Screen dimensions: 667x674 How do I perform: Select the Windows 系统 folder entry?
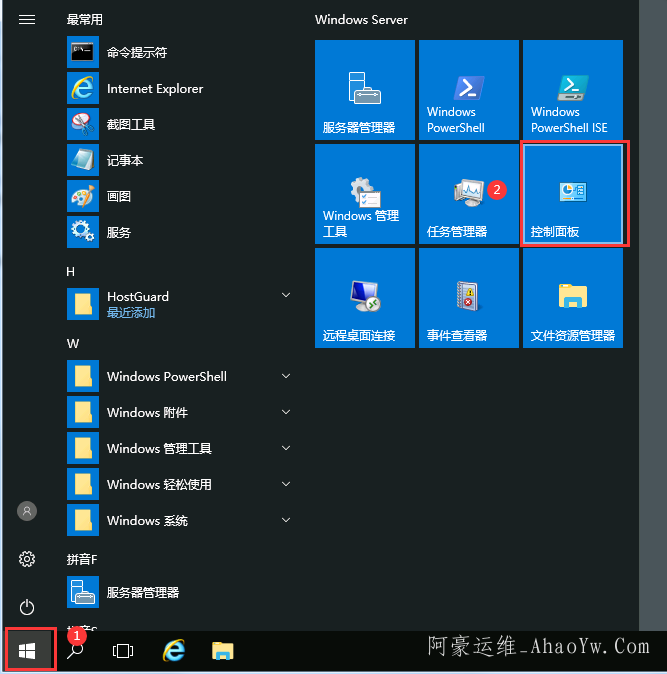pos(180,520)
